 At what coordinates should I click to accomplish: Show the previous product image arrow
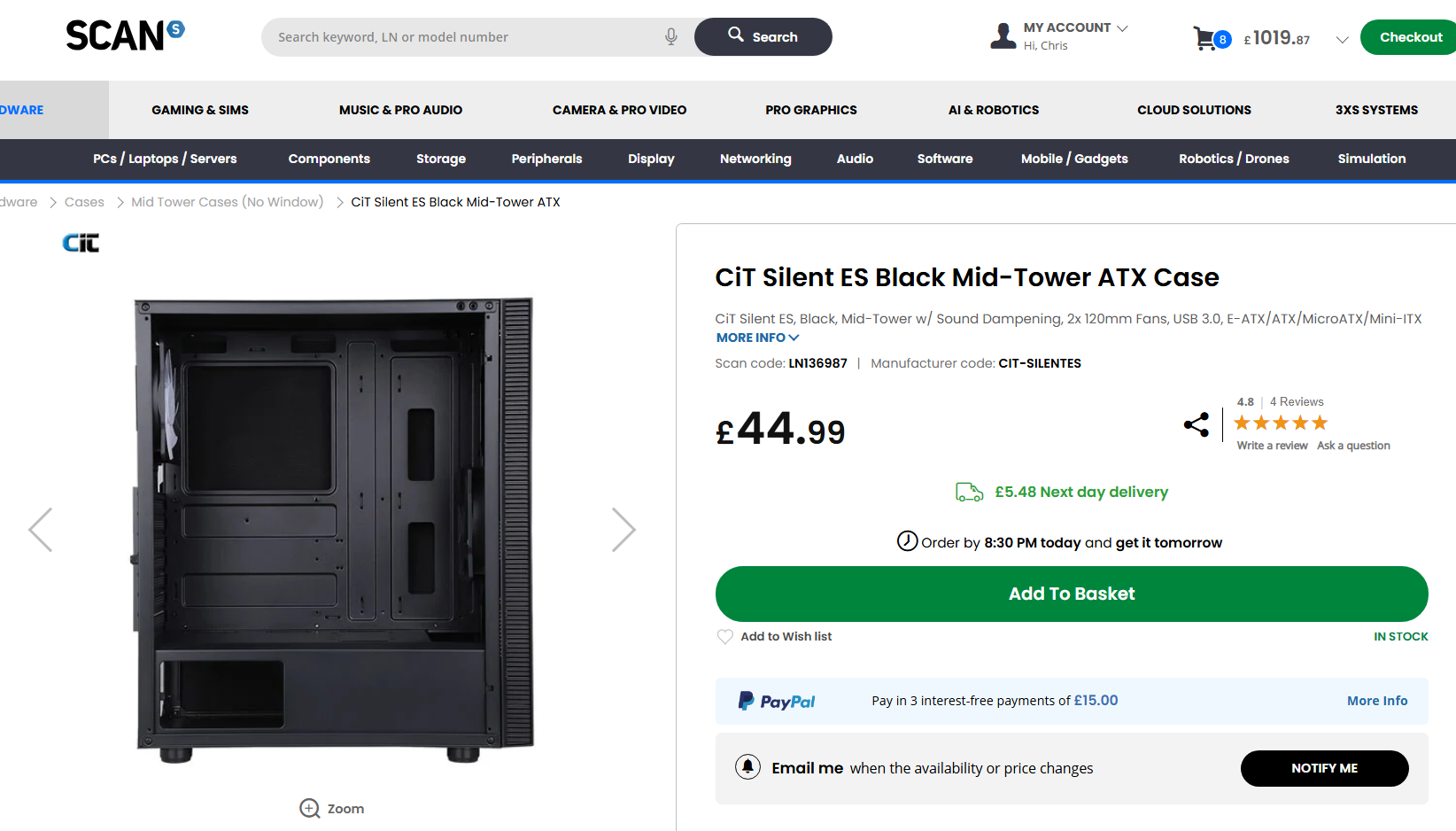(41, 530)
